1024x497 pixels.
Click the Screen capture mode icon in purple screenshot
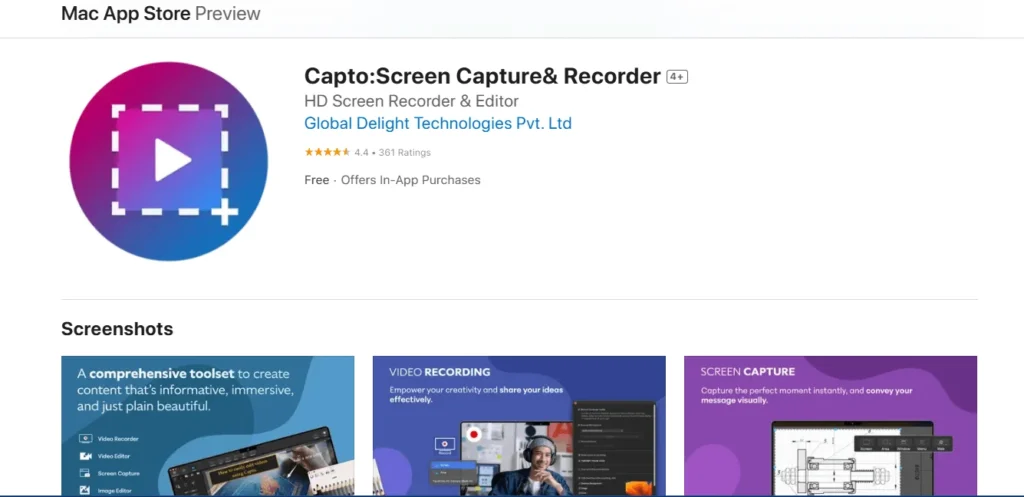[x=867, y=442]
